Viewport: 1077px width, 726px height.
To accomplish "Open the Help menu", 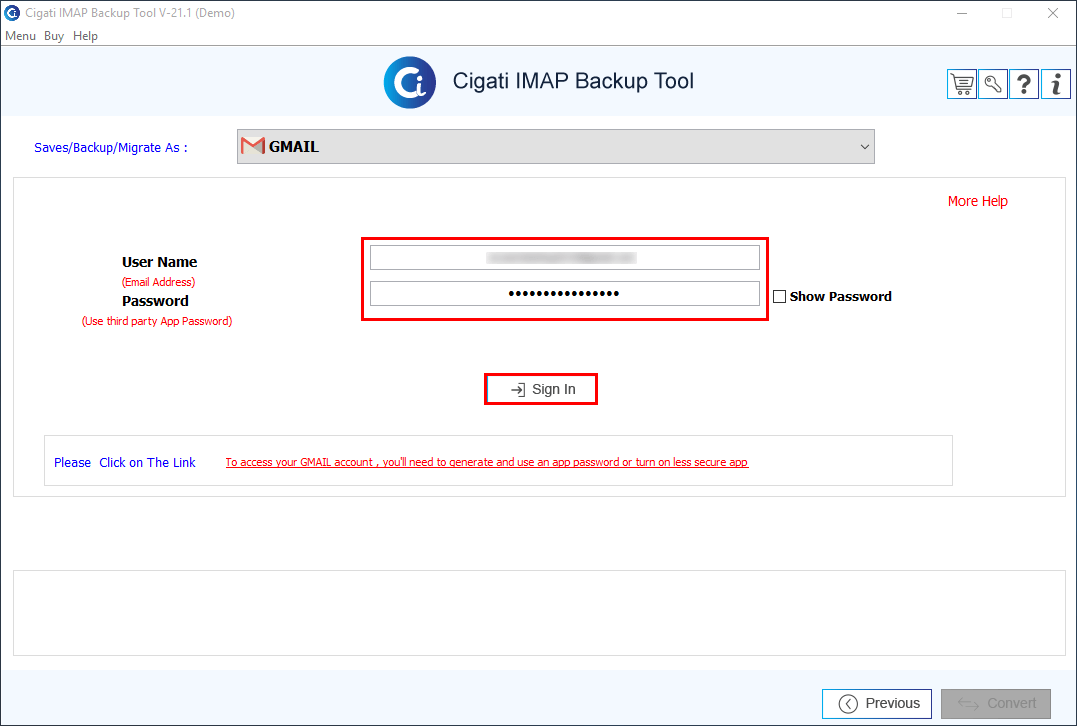I will tap(85, 36).
